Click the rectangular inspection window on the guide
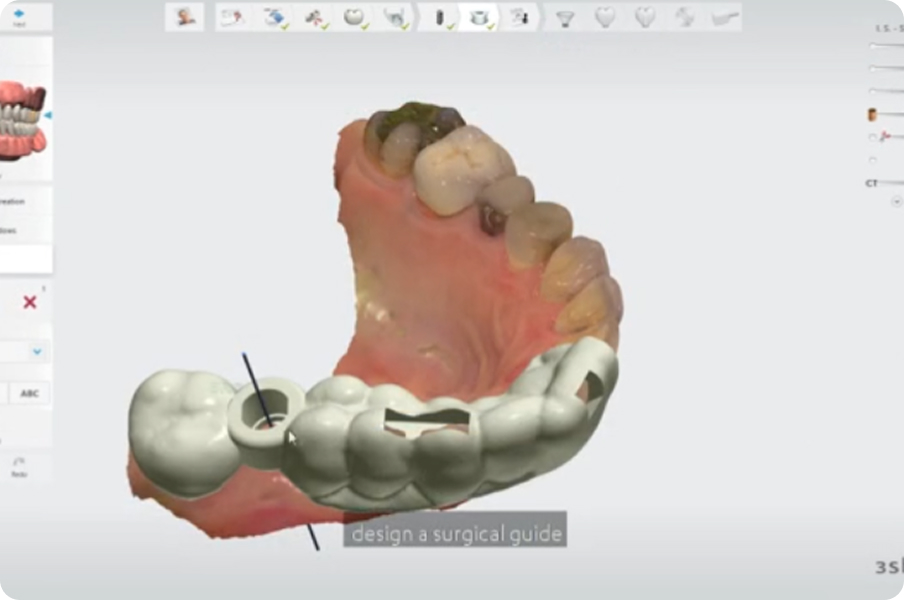Image resolution: width=904 pixels, height=600 pixels. pyautogui.click(x=427, y=421)
